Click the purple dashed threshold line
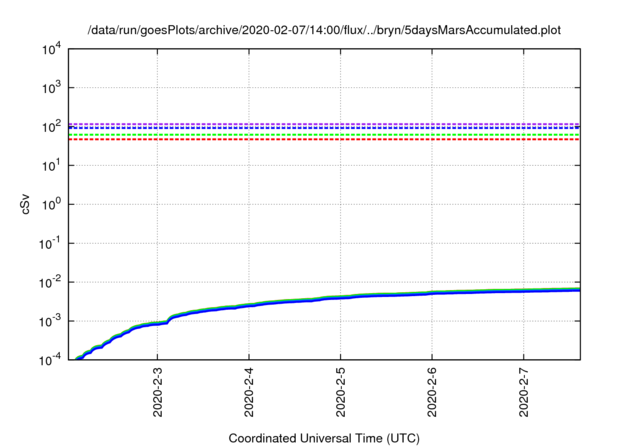 tap(324, 124)
